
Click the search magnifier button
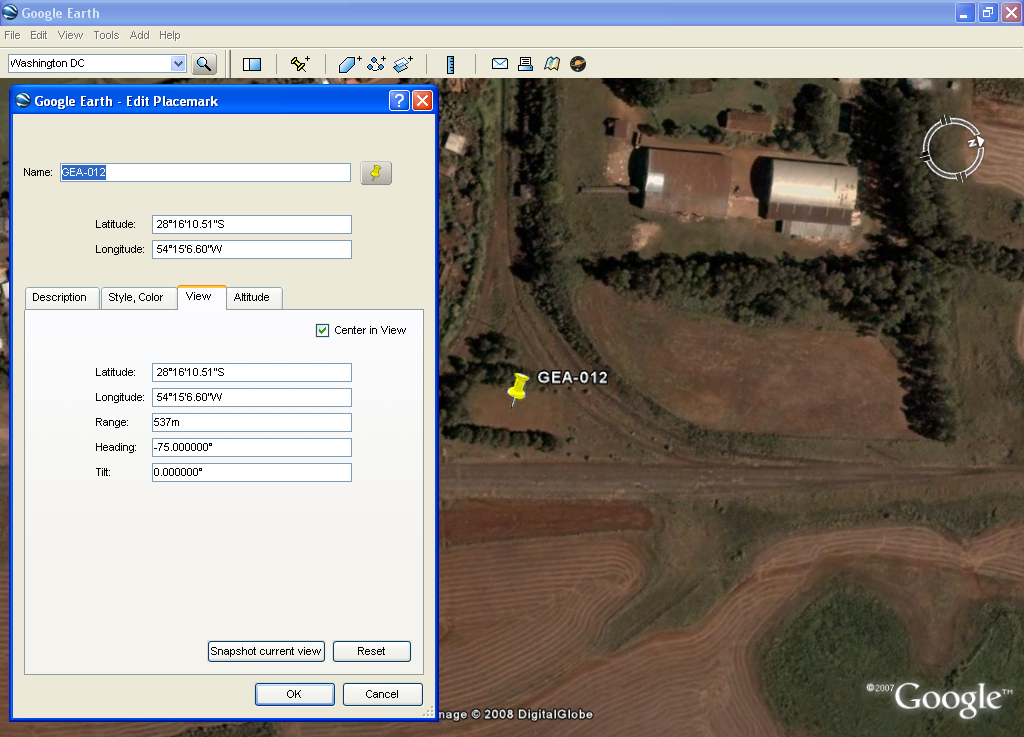coord(204,63)
